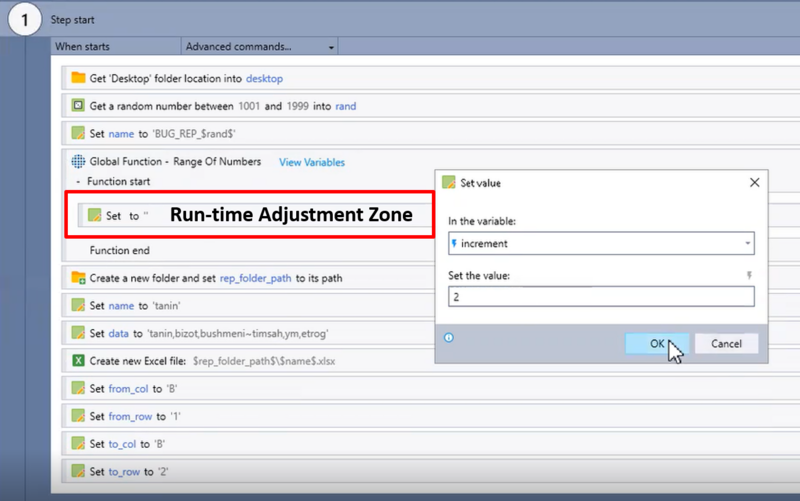Click the folder icon of Get 'Desktop' folder command
Image resolution: width=800 pixels, height=501 pixels.
pyautogui.click(x=78, y=78)
